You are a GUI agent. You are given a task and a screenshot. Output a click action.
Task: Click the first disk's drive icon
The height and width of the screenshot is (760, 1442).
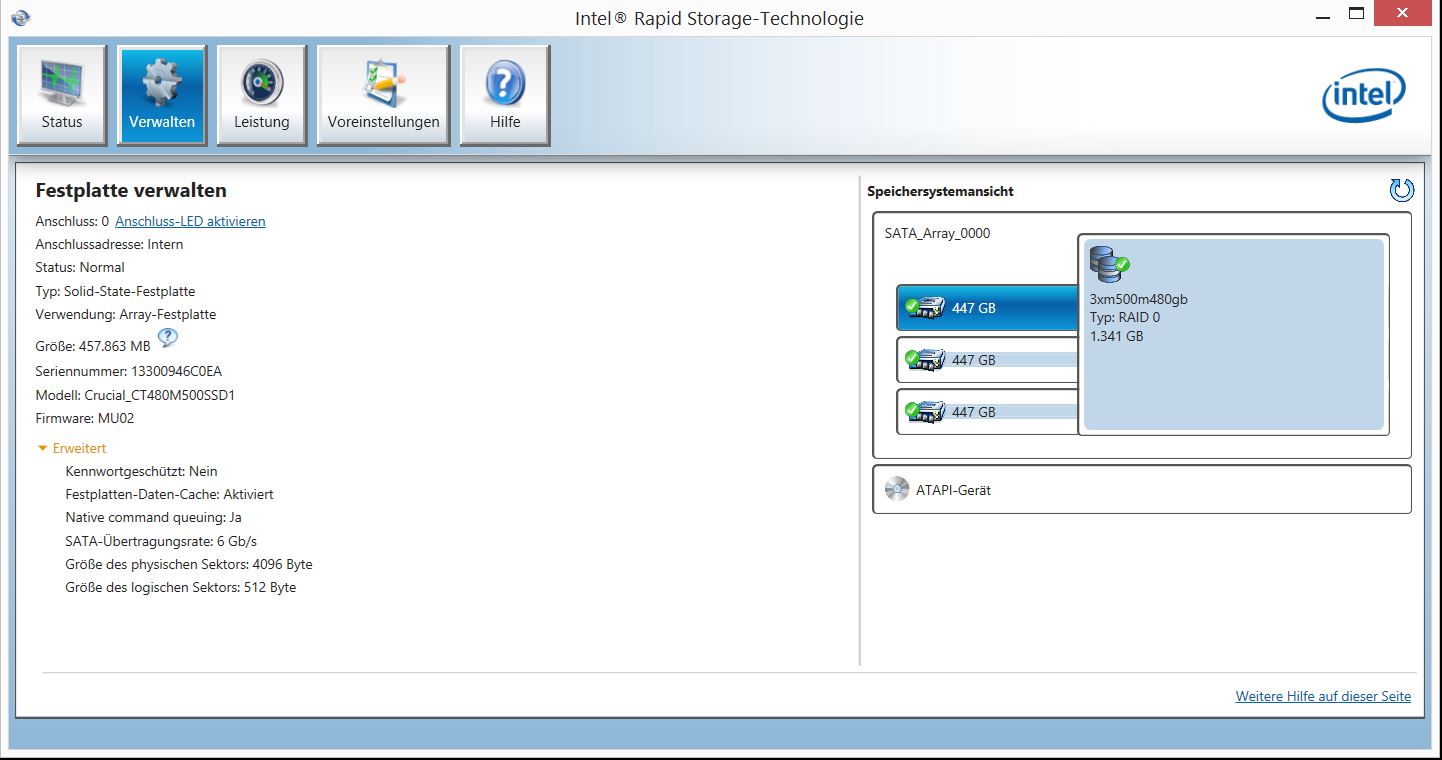point(926,308)
